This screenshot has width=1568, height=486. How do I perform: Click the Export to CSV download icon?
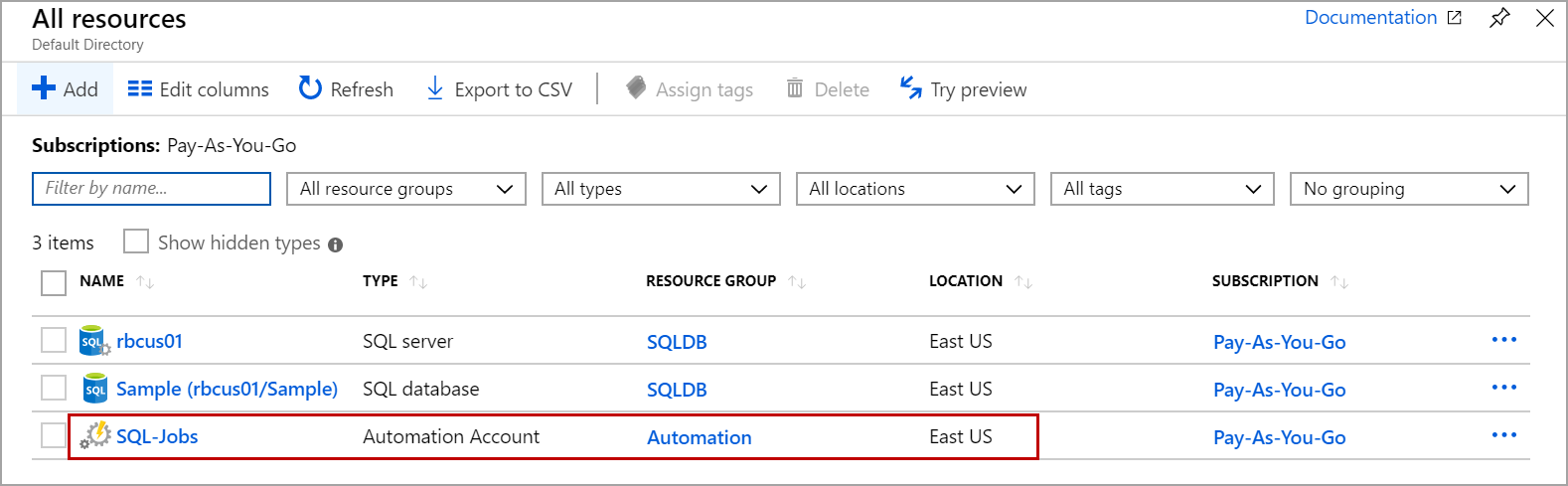coord(434,88)
